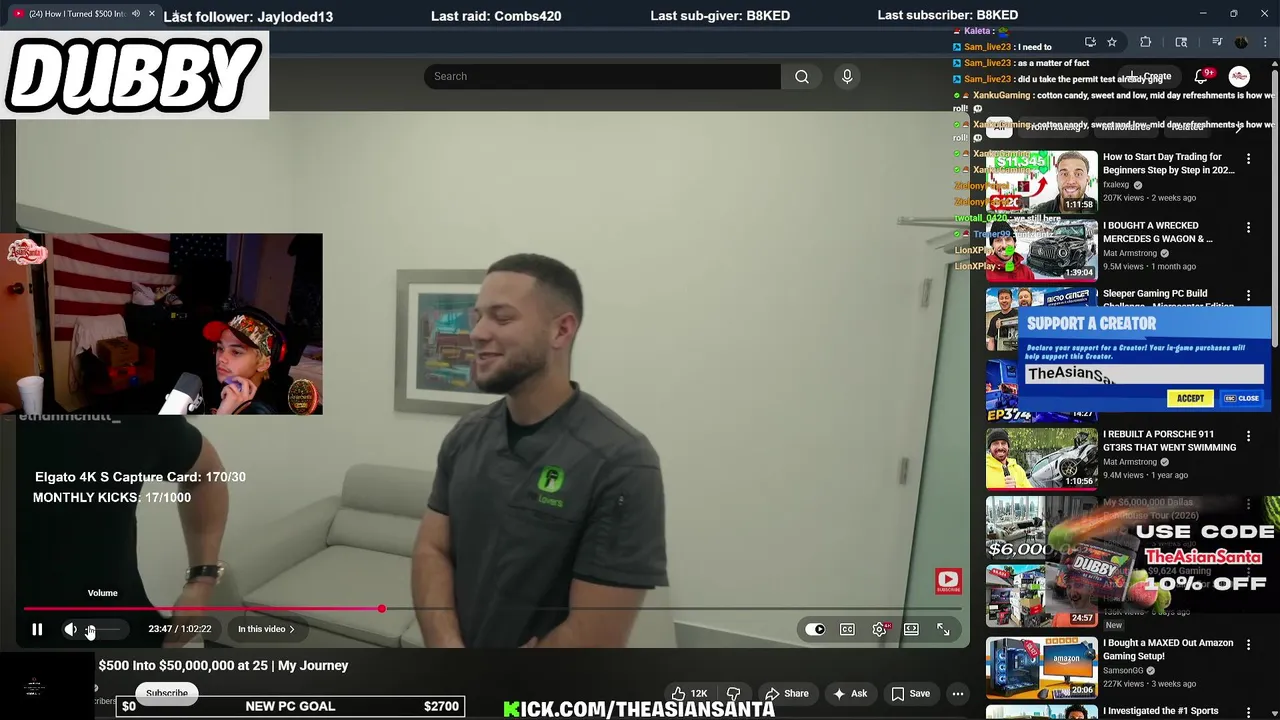
Task: Save video to a playlist
Action: [x=910, y=693]
